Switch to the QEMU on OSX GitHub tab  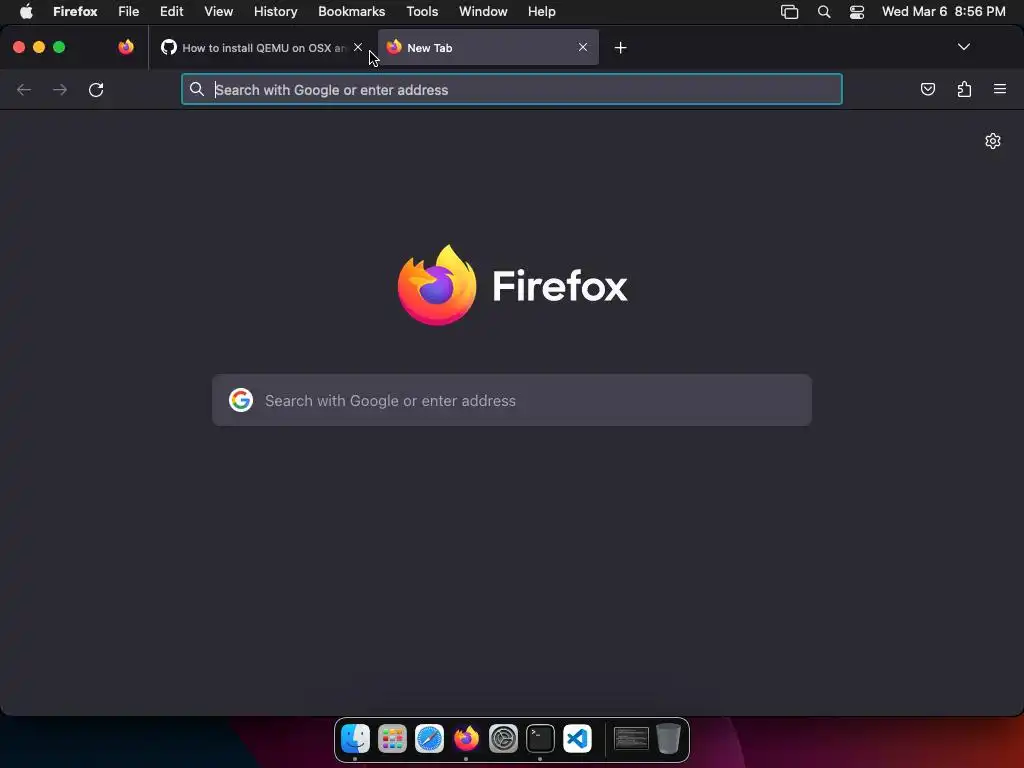pos(261,48)
